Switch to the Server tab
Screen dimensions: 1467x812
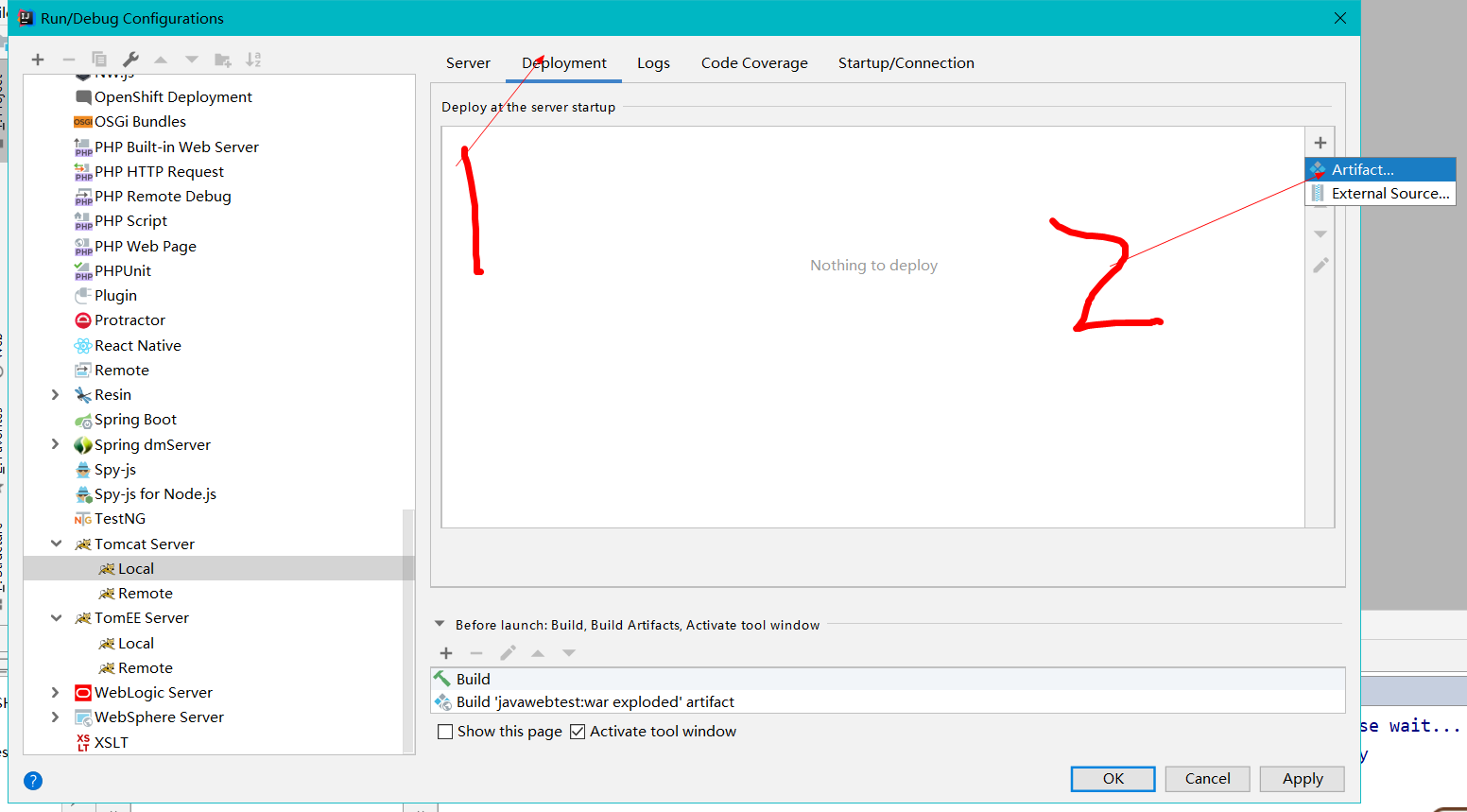coord(468,63)
